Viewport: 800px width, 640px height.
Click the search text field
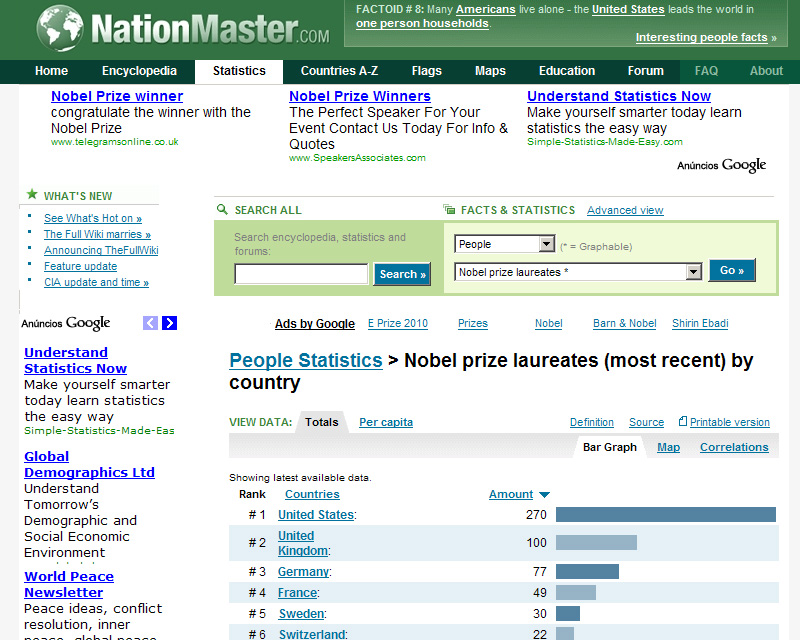(x=301, y=274)
